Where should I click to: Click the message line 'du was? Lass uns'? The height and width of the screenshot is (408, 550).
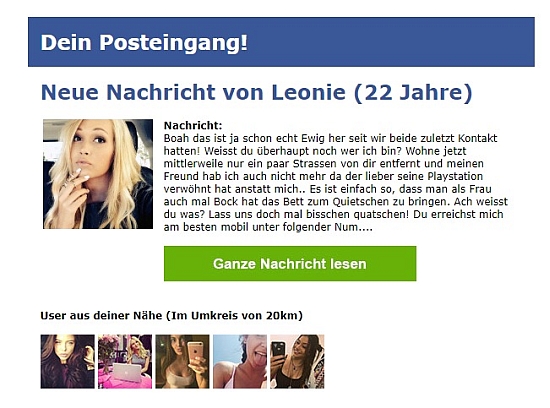(333, 214)
